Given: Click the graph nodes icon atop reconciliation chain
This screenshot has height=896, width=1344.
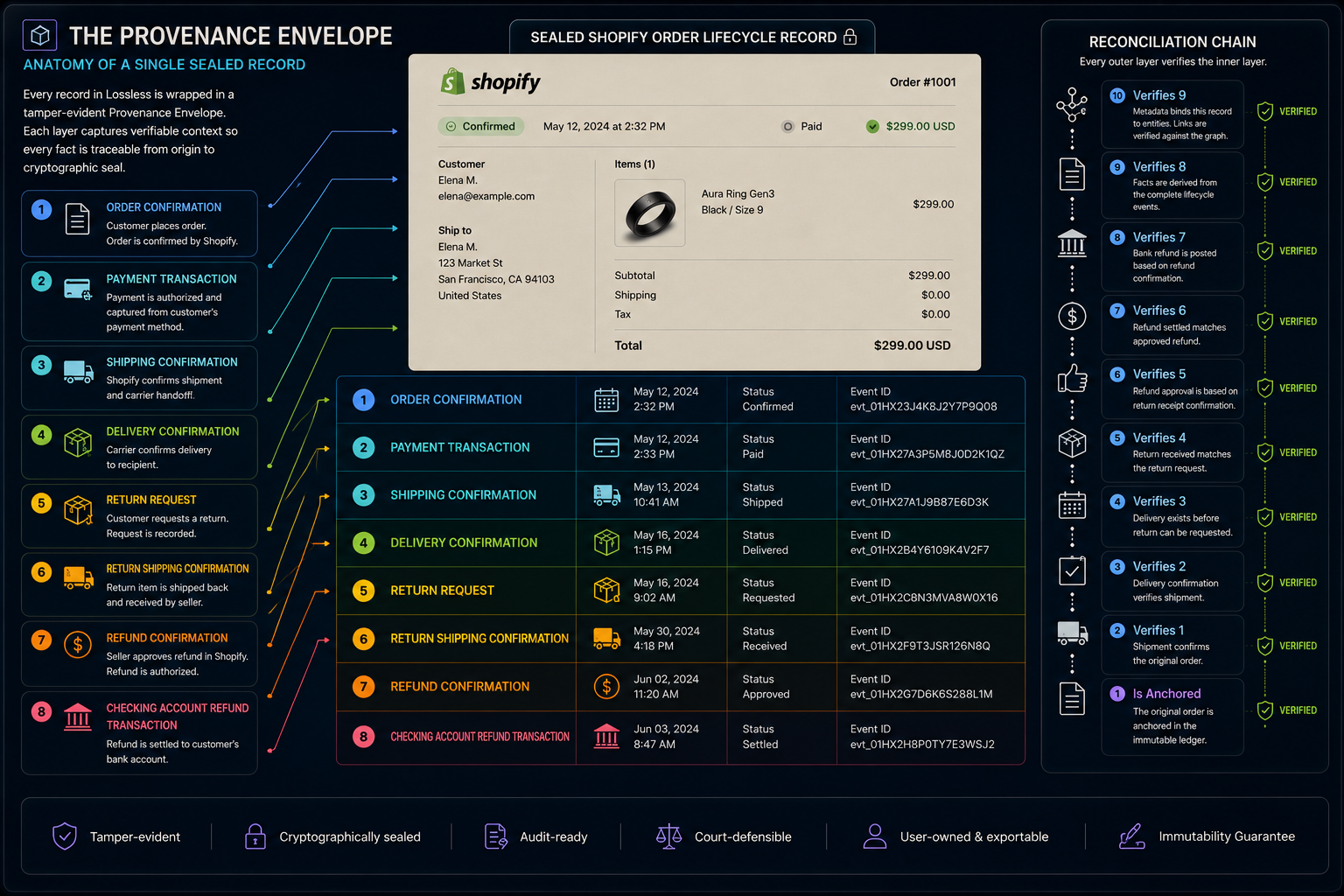Looking at the screenshot, I should (1072, 105).
